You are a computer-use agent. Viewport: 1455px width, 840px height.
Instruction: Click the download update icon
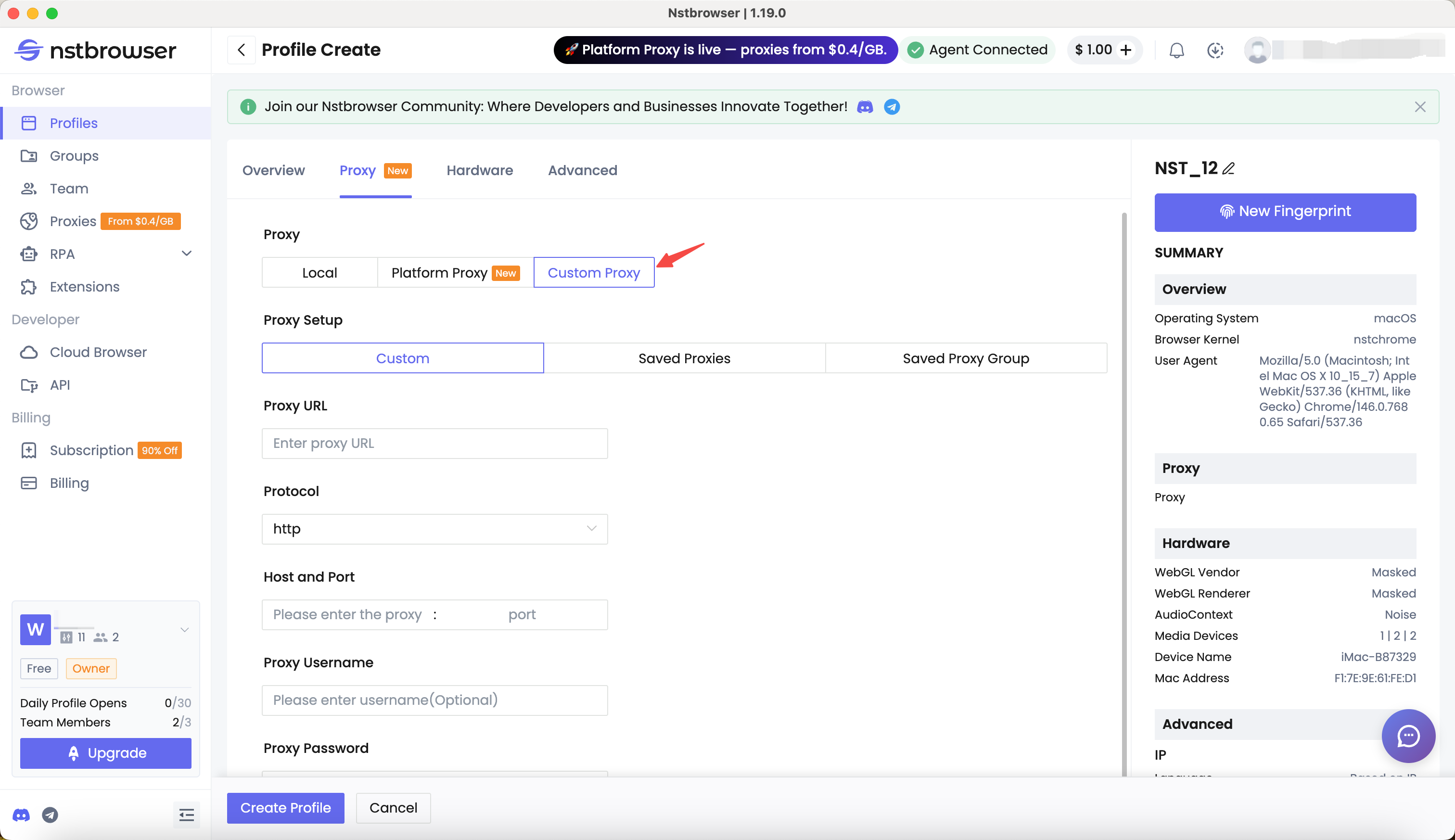click(x=1215, y=50)
